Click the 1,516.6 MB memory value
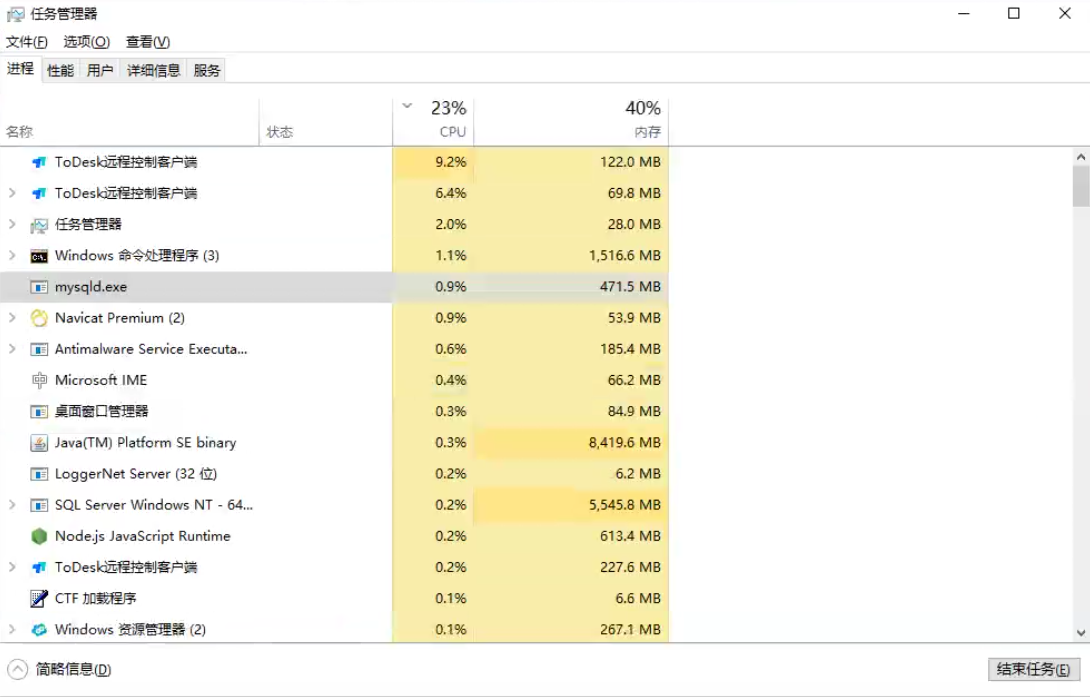This screenshot has height=697, width=1090. point(624,256)
